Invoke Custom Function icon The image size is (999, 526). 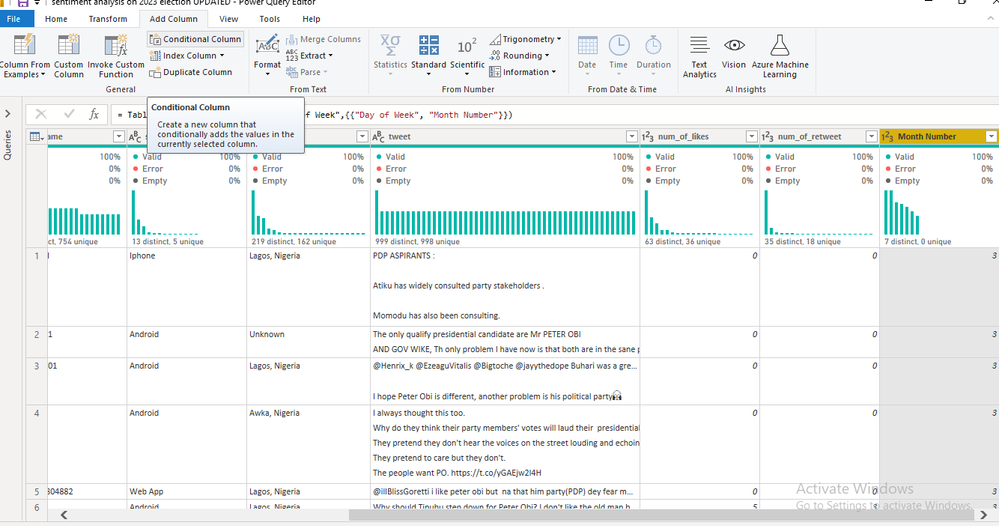pos(116,46)
